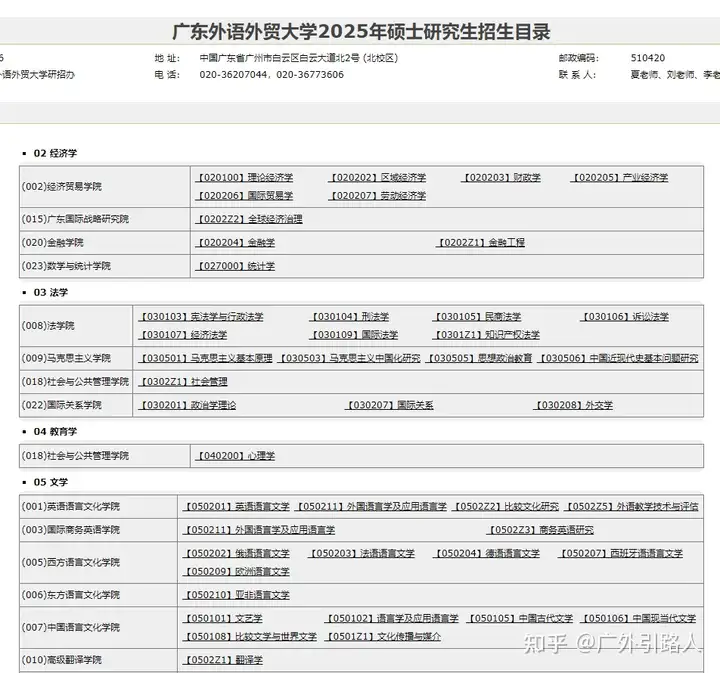Click the 【030201】政治学理论 link

(x=187, y=405)
